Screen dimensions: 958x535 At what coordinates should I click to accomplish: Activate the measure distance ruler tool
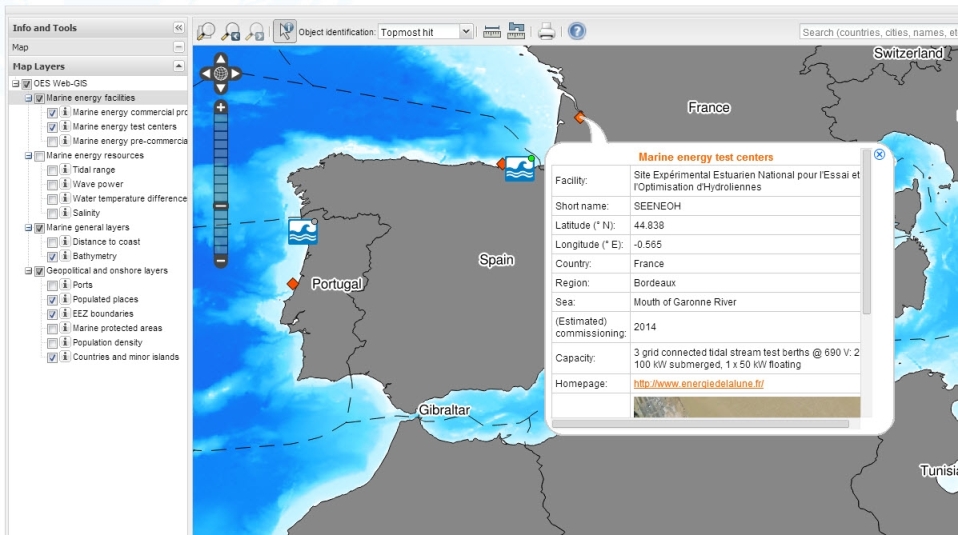click(492, 32)
